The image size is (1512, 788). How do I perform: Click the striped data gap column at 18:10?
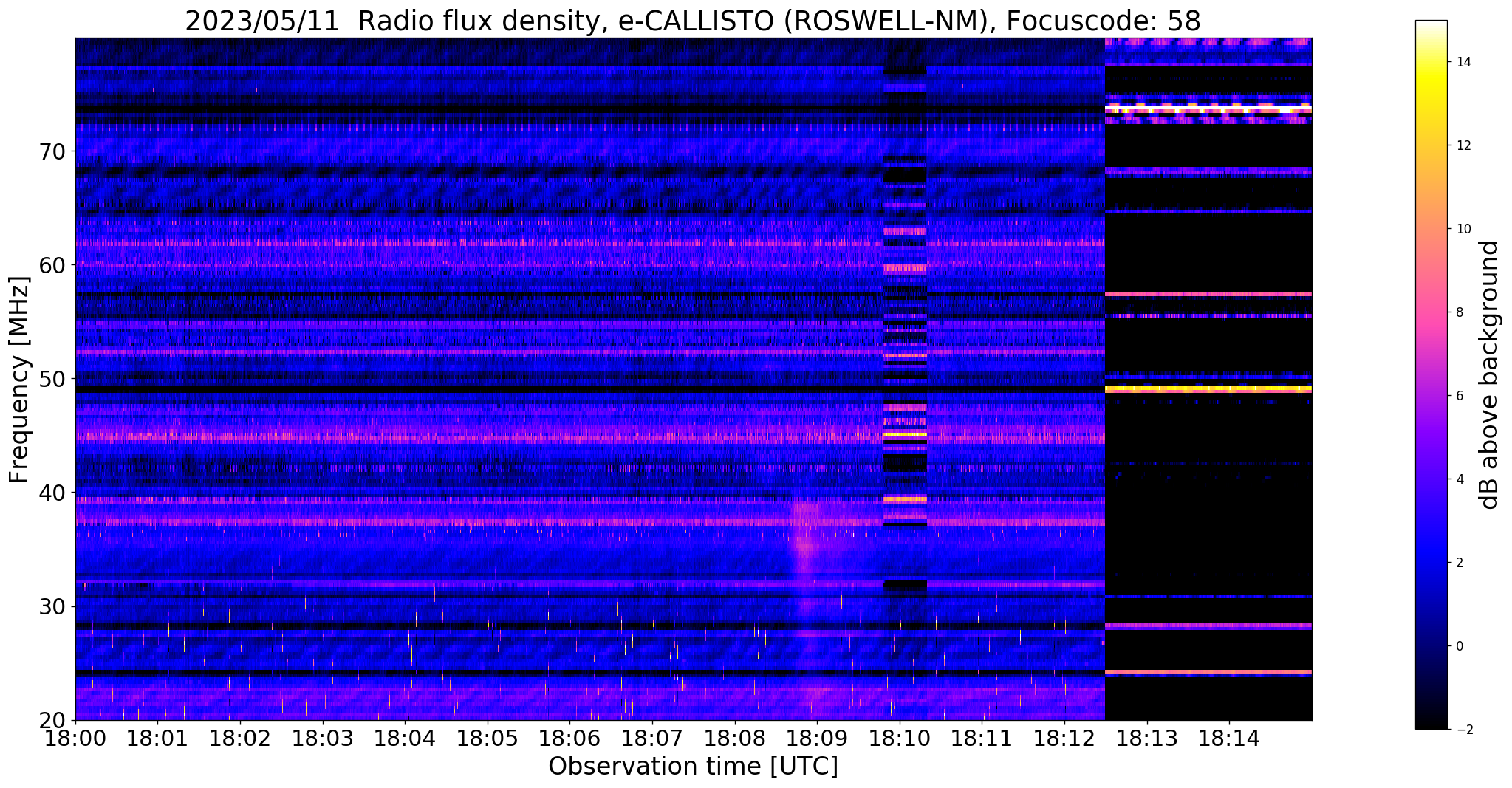[905, 379]
